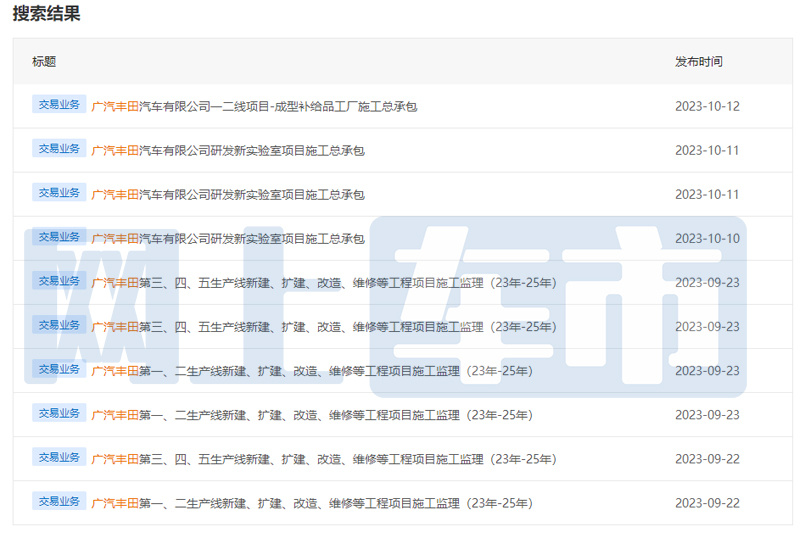This screenshot has width=800, height=533.
Task: Select the 2023-10-12 publish date cell
Action: click(707, 106)
